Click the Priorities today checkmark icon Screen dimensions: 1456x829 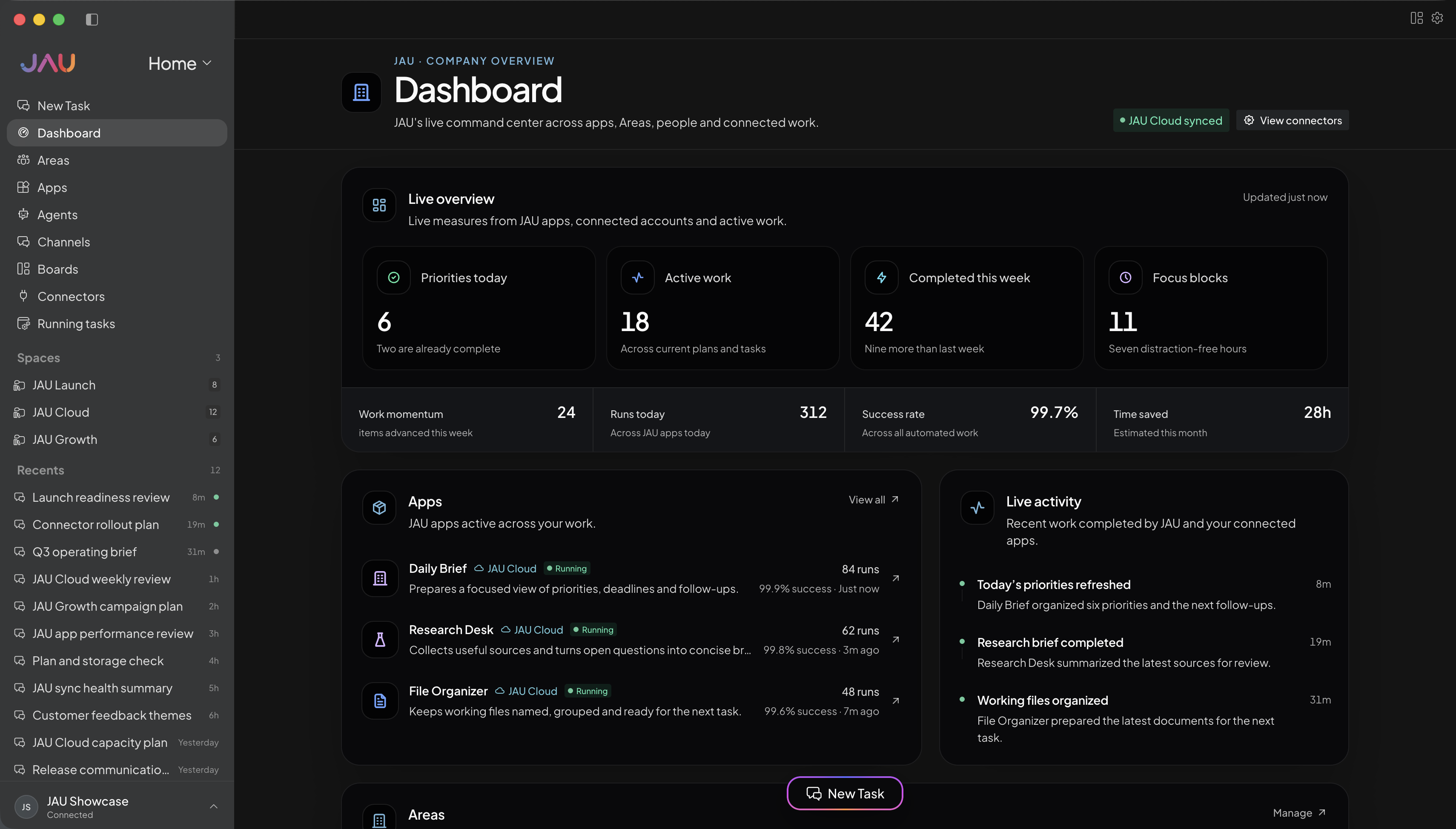point(393,277)
